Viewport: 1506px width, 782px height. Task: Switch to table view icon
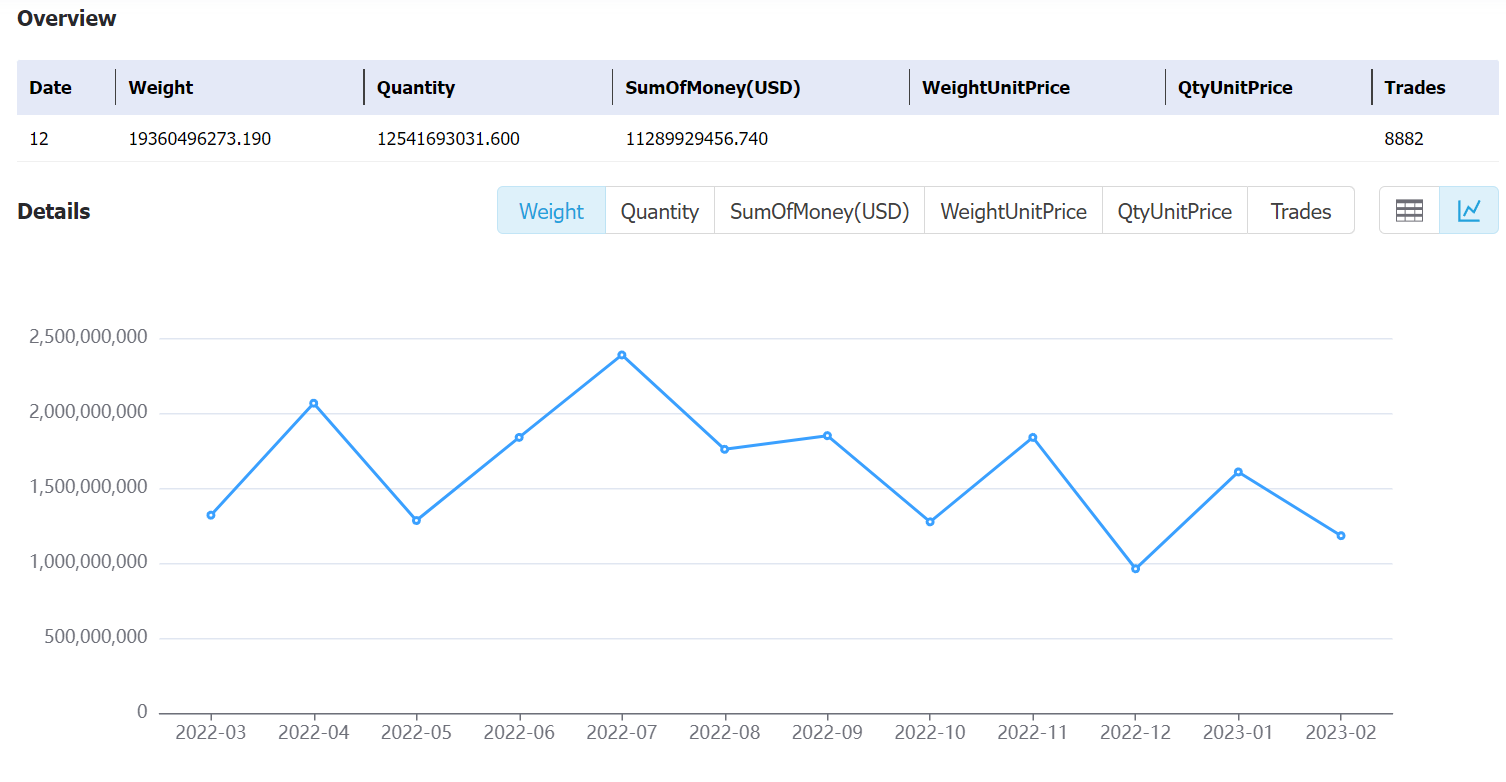click(x=1409, y=210)
